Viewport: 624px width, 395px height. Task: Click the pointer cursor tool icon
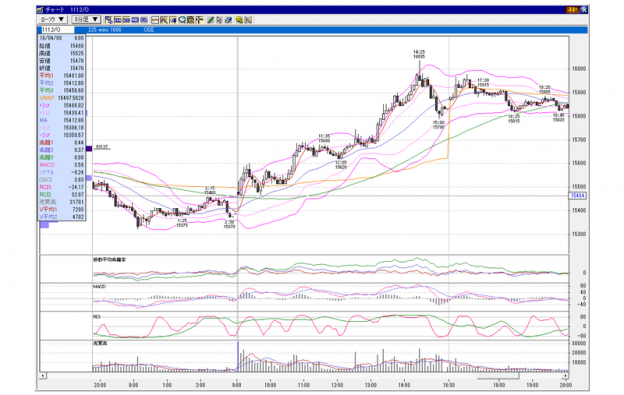pos(219,19)
